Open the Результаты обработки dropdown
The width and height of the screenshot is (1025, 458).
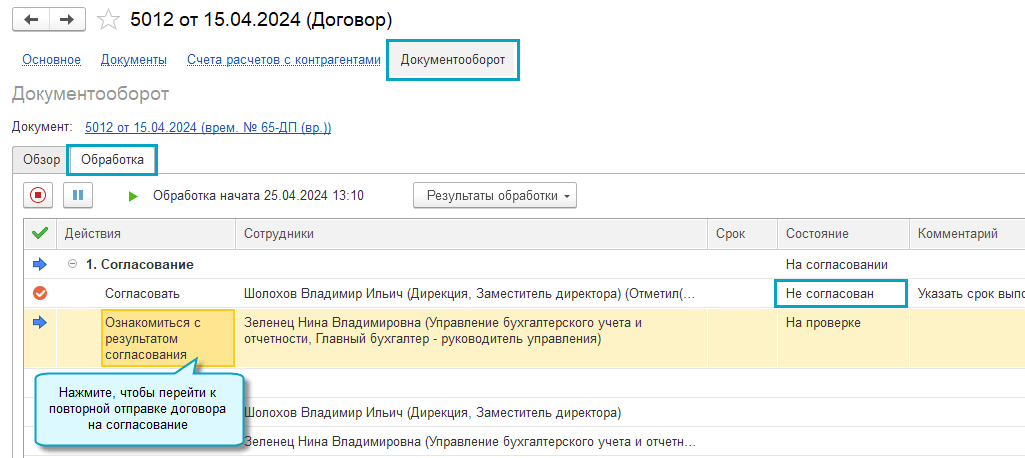pos(494,196)
